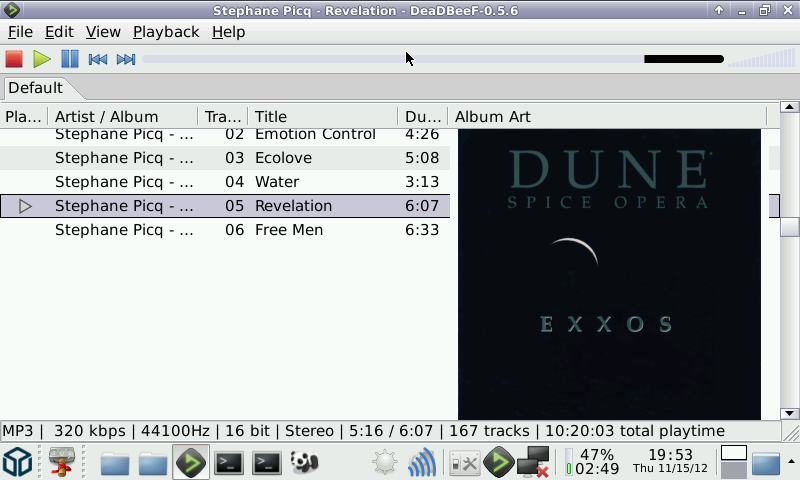The height and width of the screenshot is (480, 800).
Task: Click the clock showing 19:53
Action: coord(670,461)
